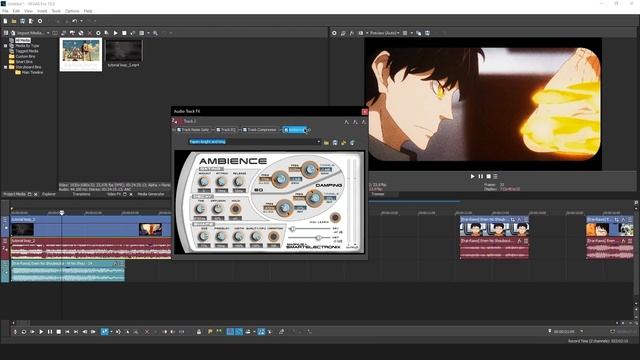Select the Custom Bins folder
Viewport: 640px width, 360px height.
coord(25,56)
